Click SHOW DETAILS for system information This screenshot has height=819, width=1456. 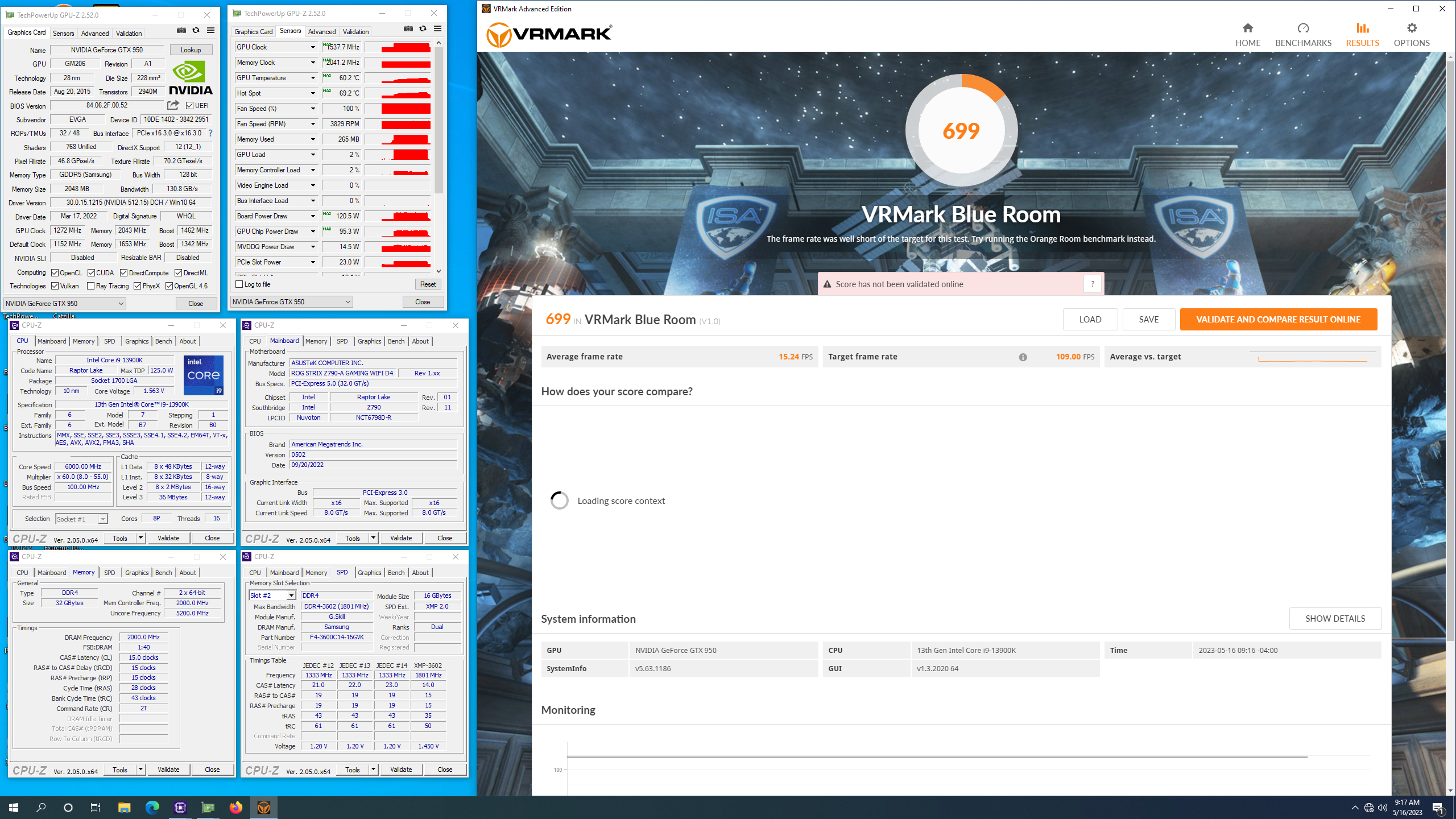tap(1335, 619)
